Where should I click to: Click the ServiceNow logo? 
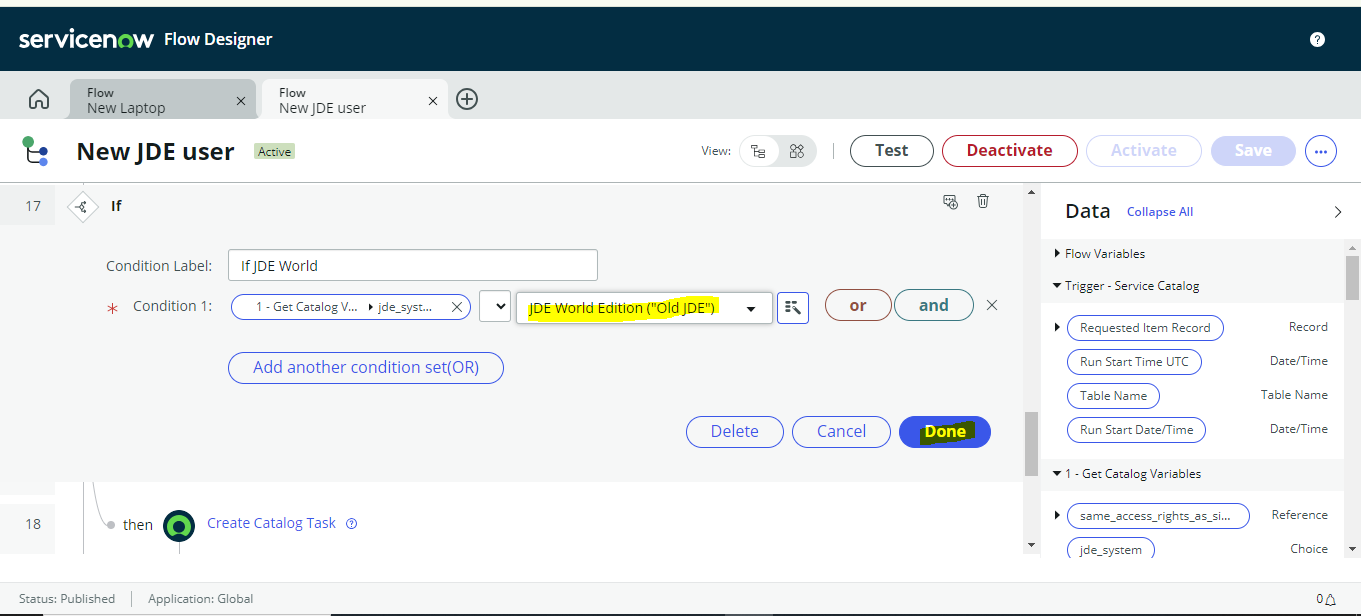(86, 39)
